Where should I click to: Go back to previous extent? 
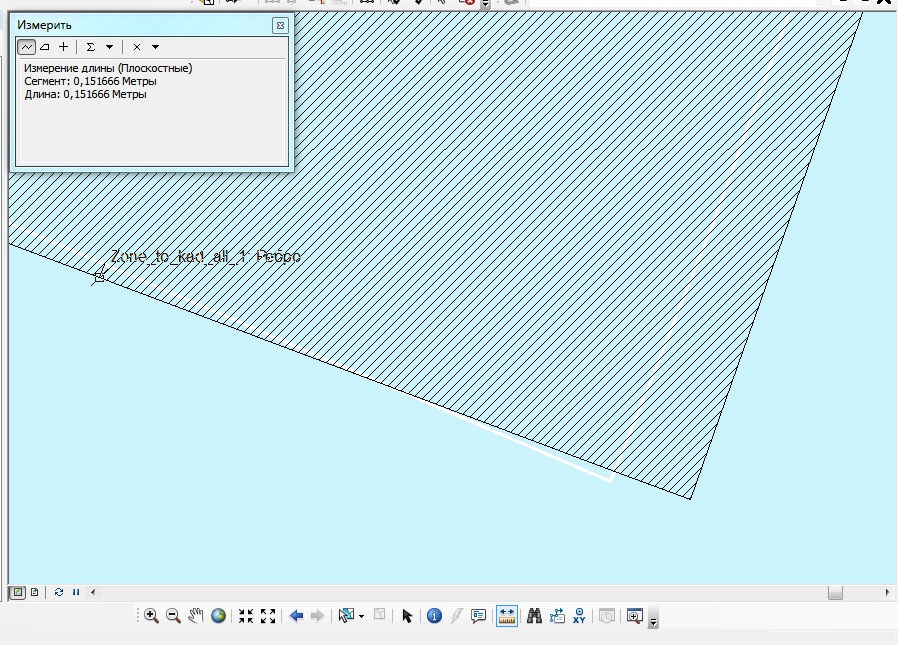[296, 616]
